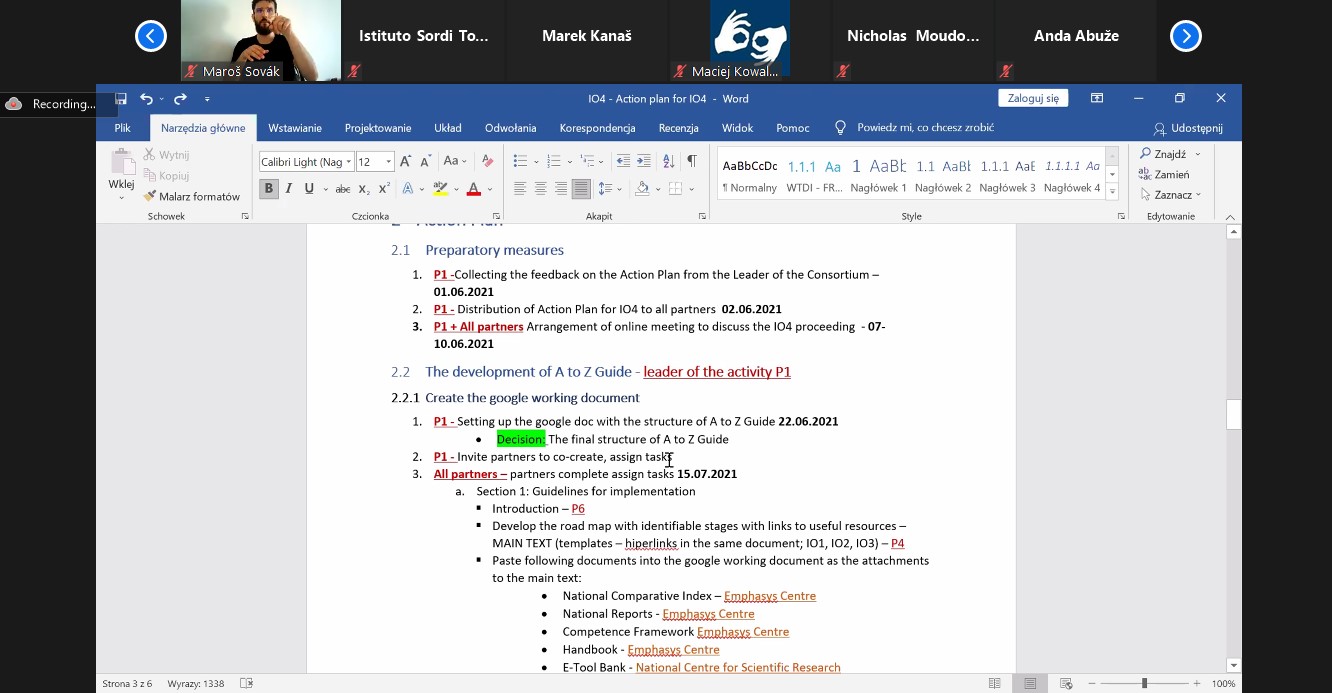
Task: Undo the last action in Word
Action: point(146,99)
